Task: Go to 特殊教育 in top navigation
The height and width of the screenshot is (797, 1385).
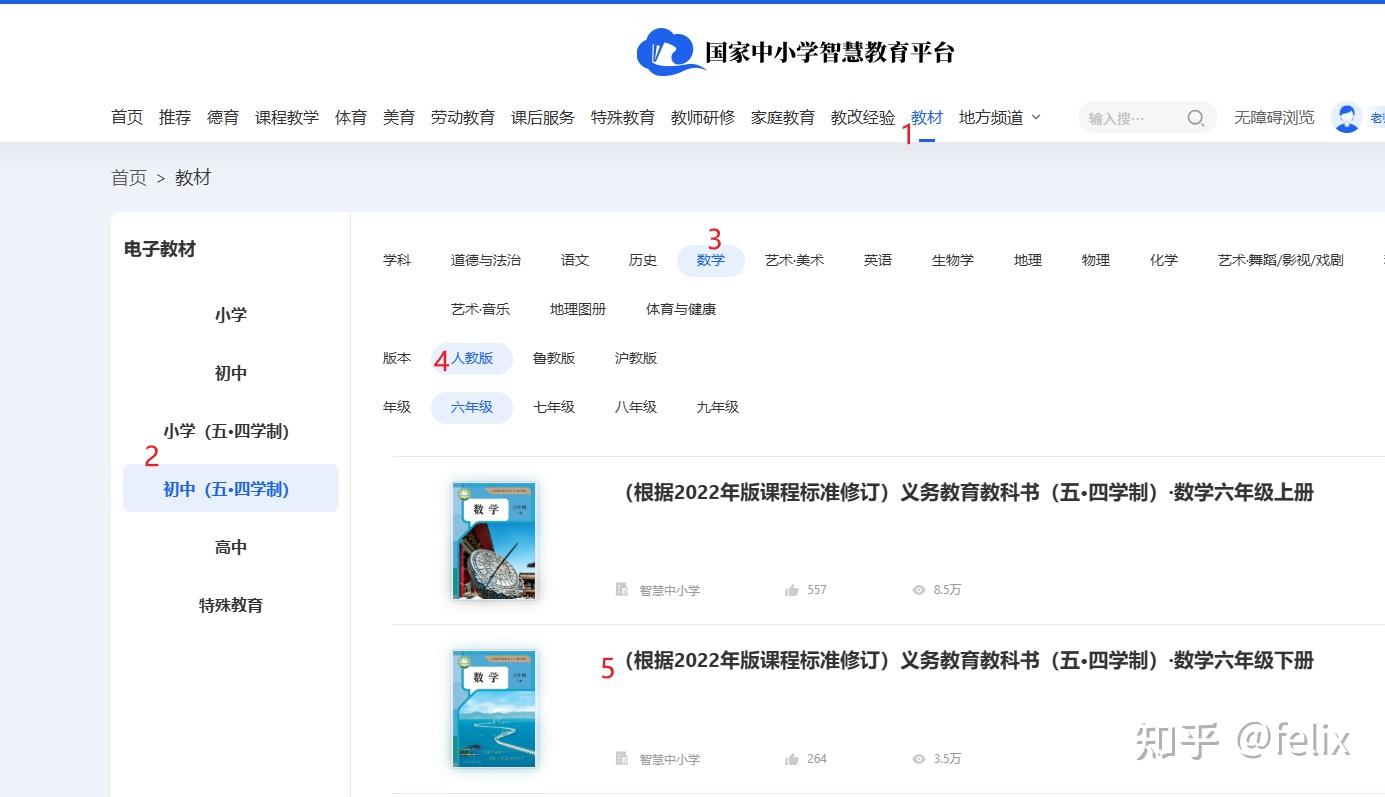Action: point(623,117)
